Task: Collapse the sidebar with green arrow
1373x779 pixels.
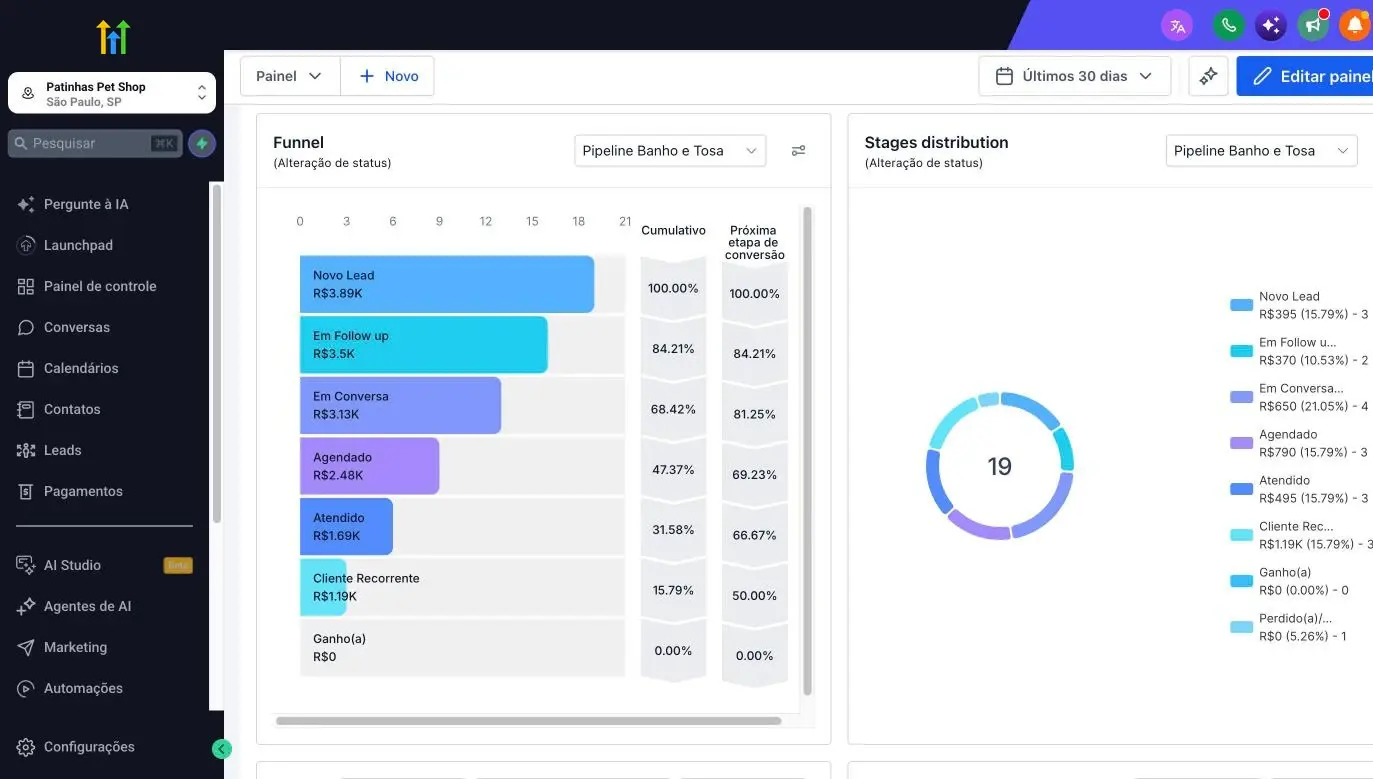Action: point(222,749)
